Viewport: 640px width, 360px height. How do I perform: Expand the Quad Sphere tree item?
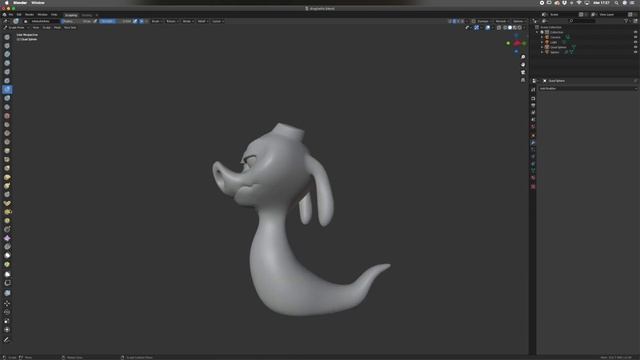[542, 47]
